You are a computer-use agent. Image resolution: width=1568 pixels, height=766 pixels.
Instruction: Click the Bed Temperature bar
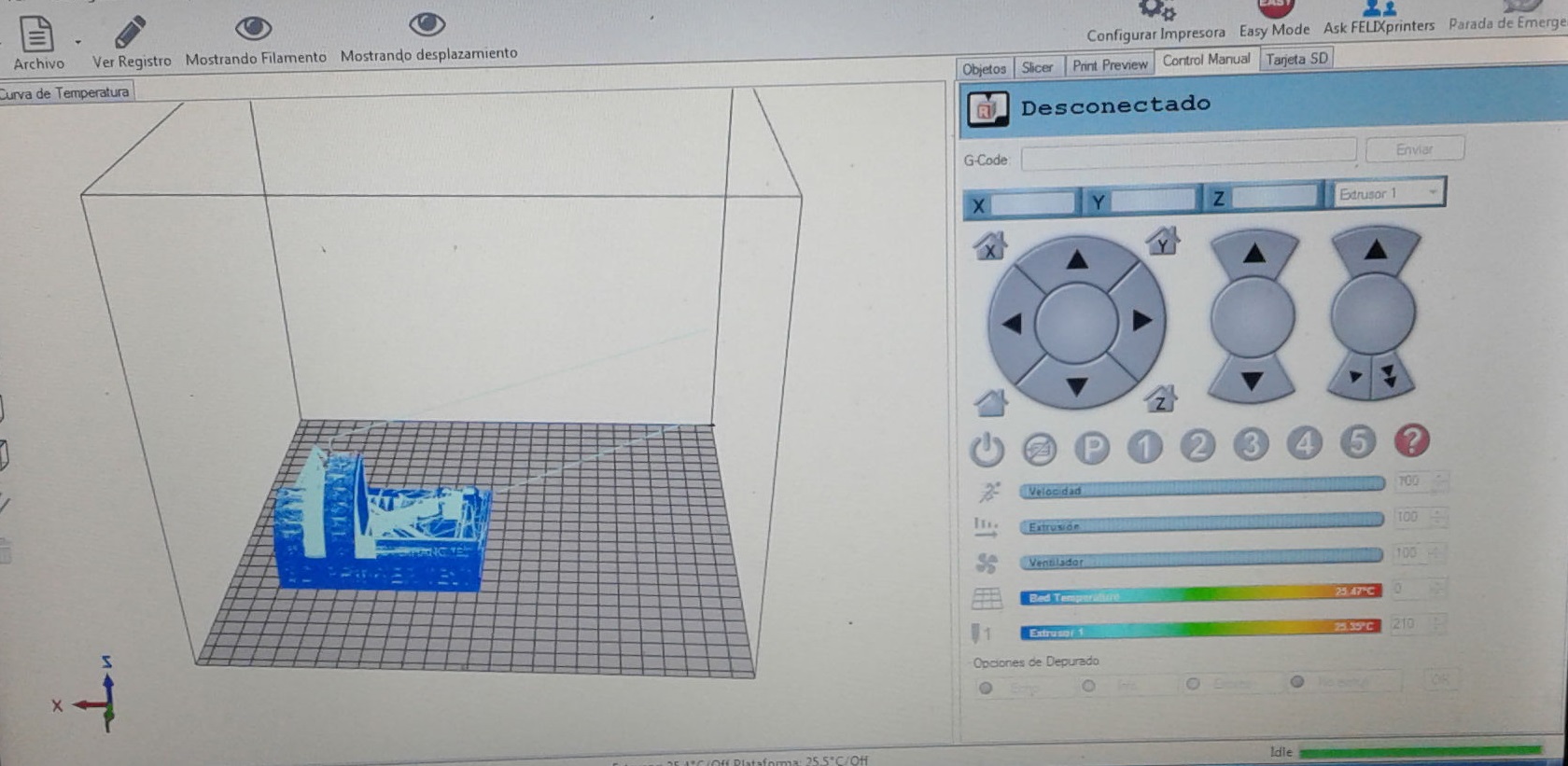click(1200, 594)
